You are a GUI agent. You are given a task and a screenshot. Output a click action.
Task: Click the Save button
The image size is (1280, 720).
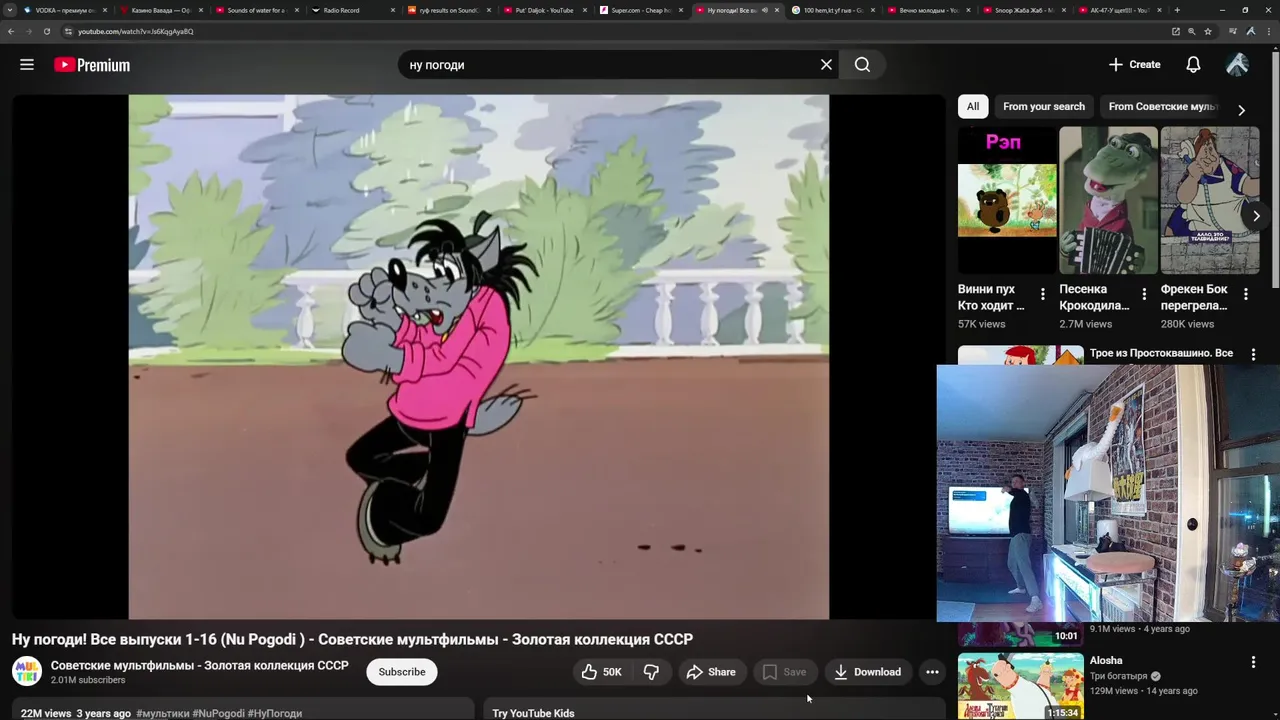tap(785, 672)
